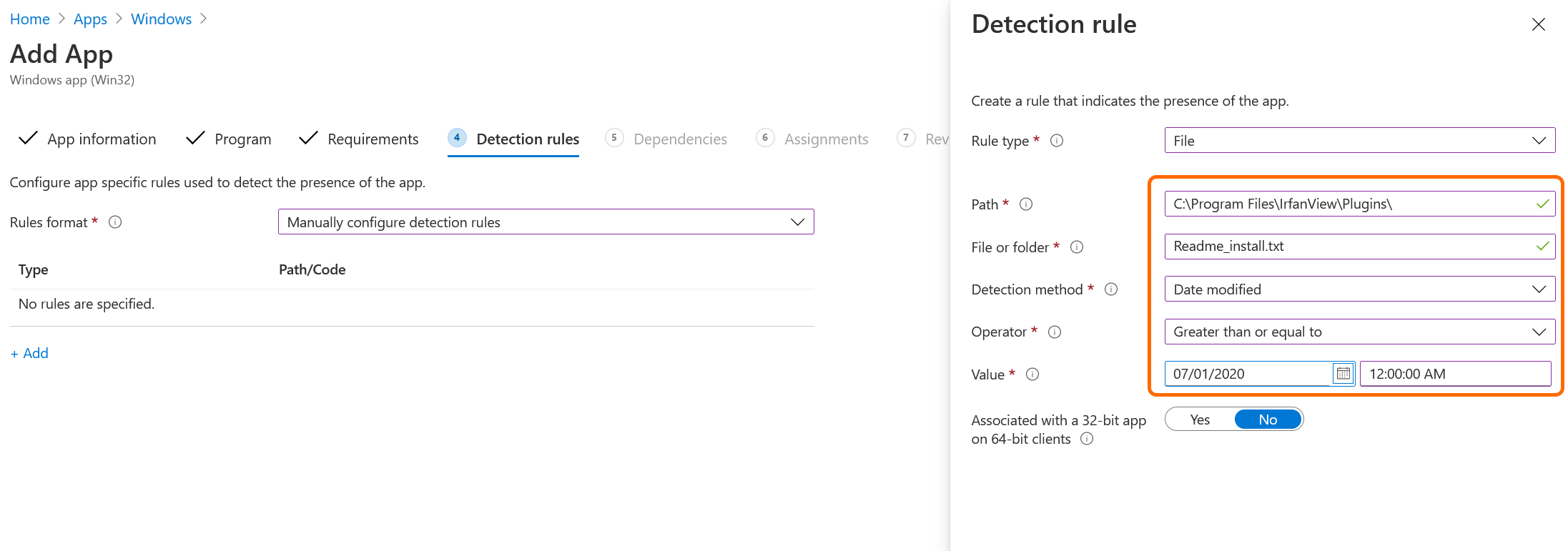This screenshot has height=551, width=1568.
Task: Set 32-bit app association to Yes
Action: pyautogui.click(x=1200, y=420)
